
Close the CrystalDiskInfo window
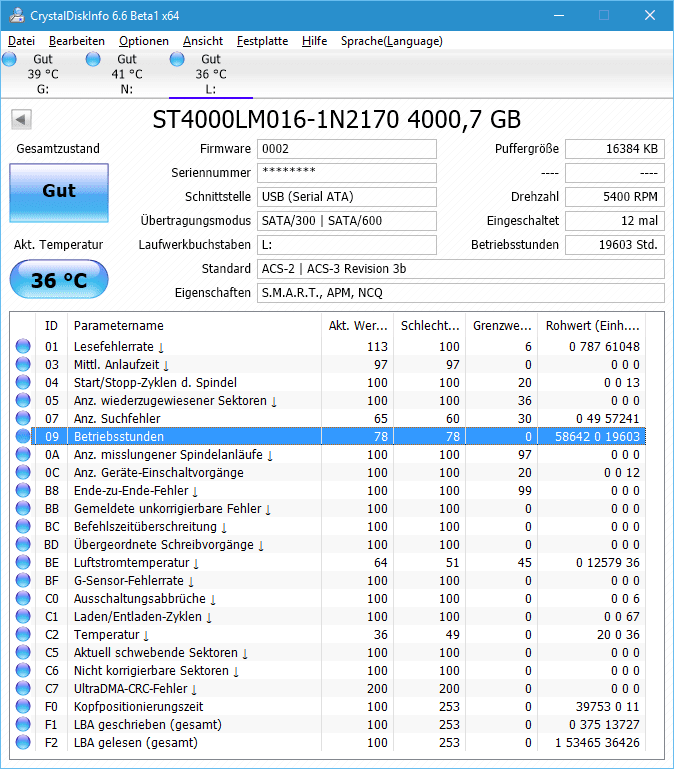pos(650,15)
